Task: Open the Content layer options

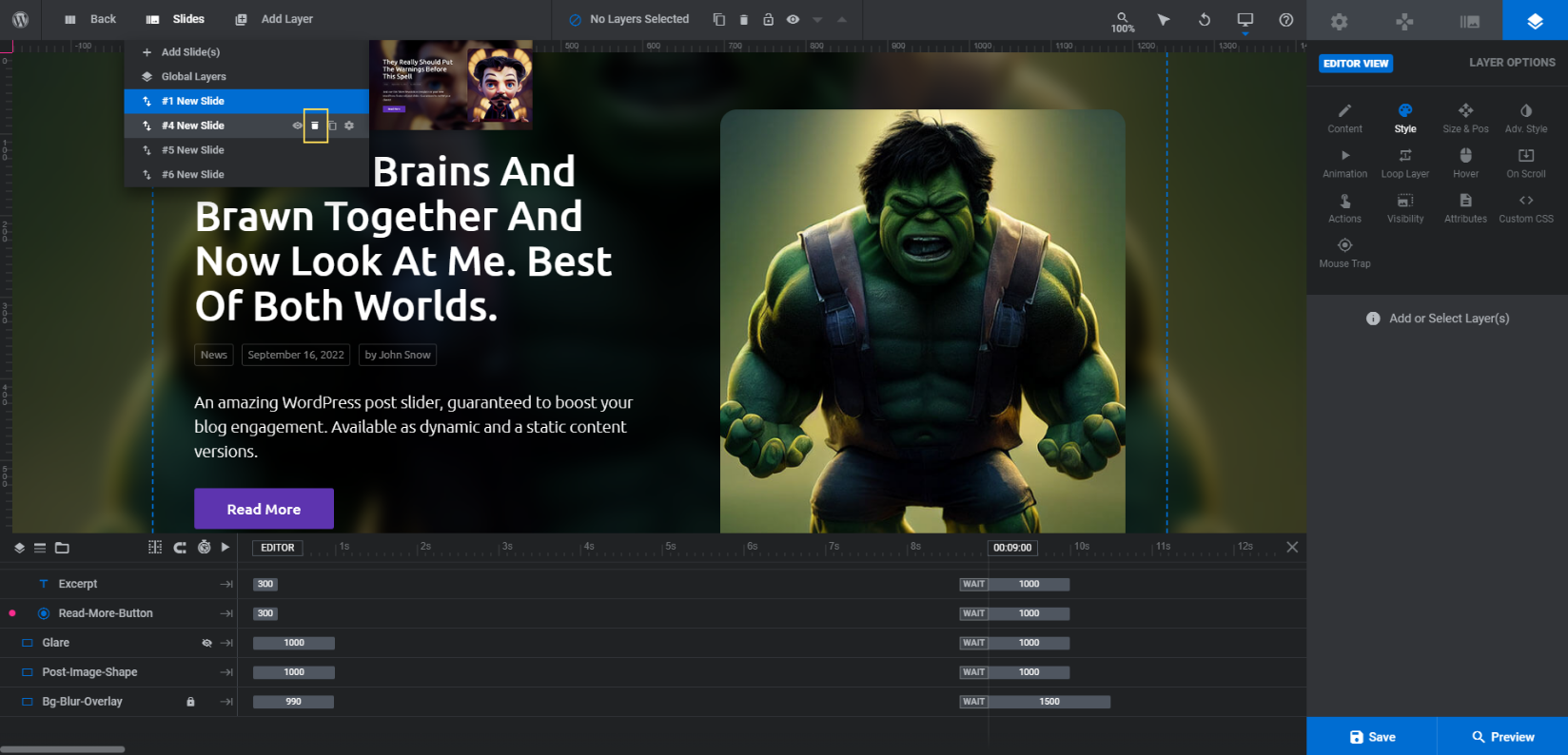Action: (x=1344, y=119)
